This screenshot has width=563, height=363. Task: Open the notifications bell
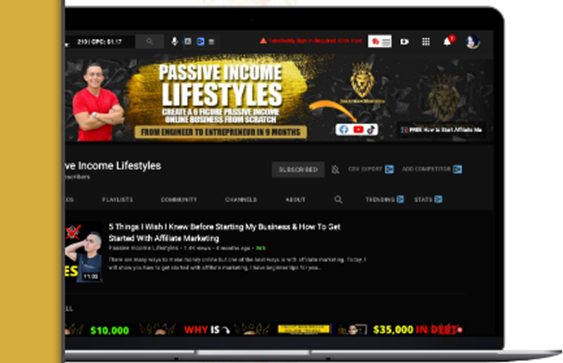pyautogui.click(x=447, y=42)
